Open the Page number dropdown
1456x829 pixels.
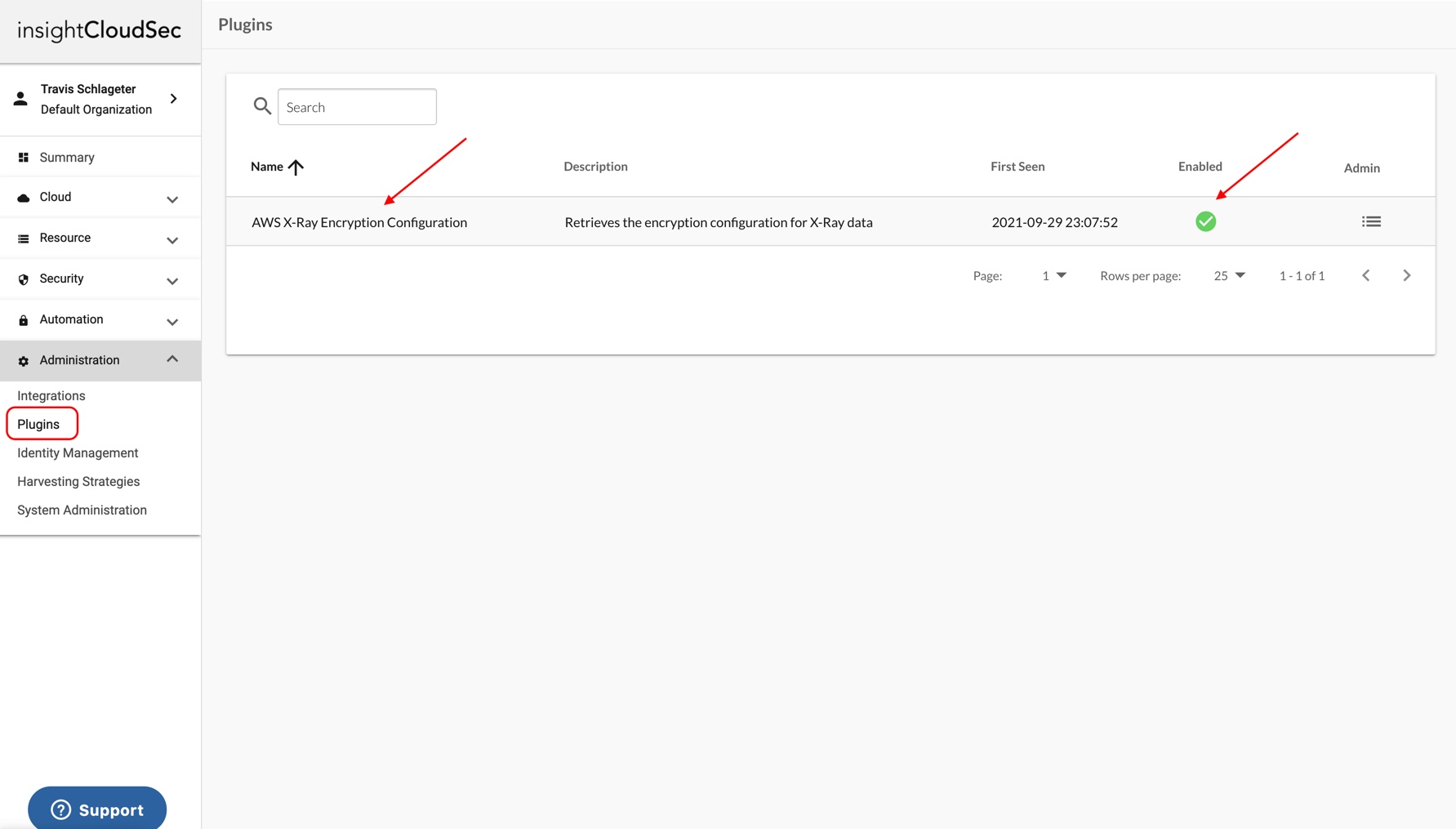click(1054, 275)
